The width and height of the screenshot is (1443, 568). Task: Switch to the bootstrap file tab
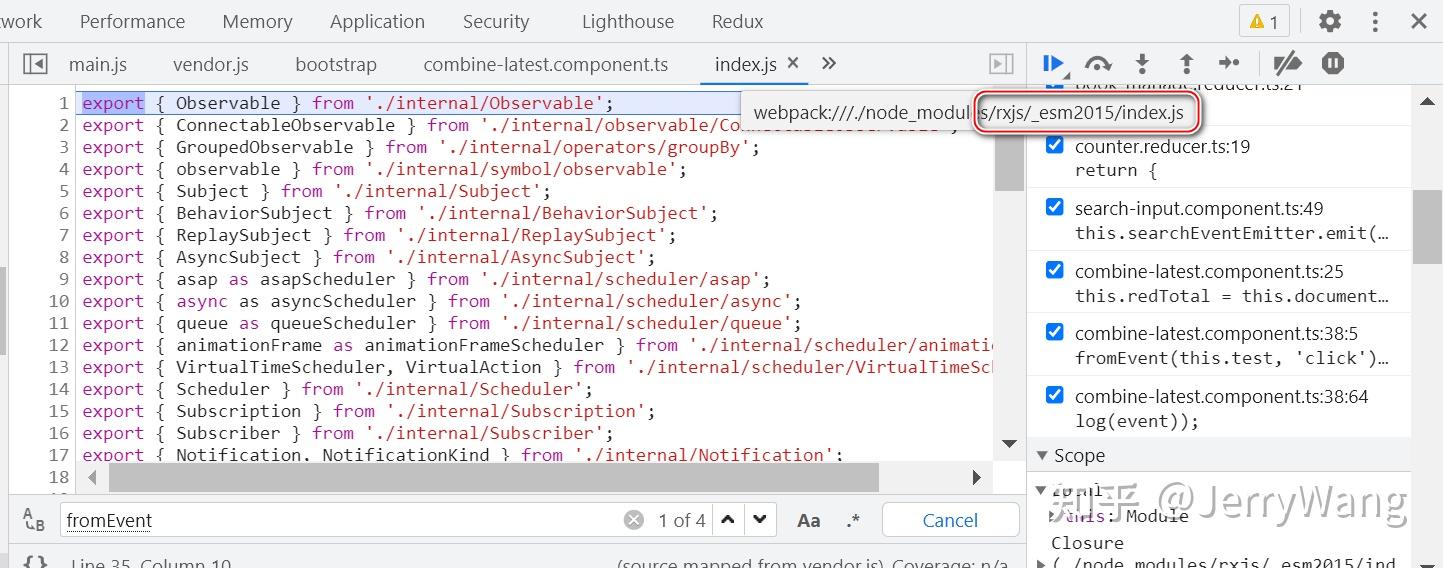click(x=336, y=64)
